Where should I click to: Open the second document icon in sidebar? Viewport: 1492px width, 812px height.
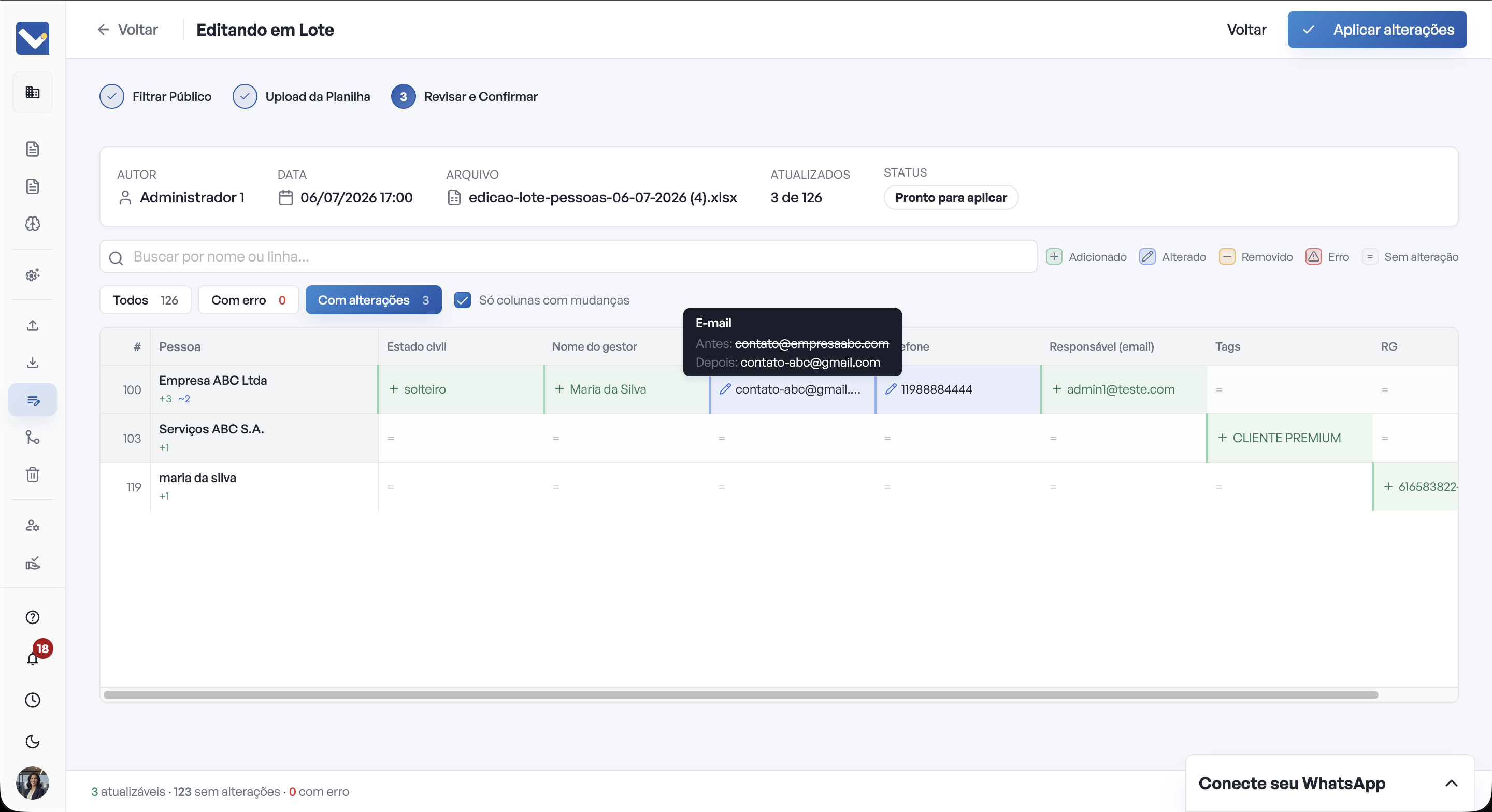(33, 186)
